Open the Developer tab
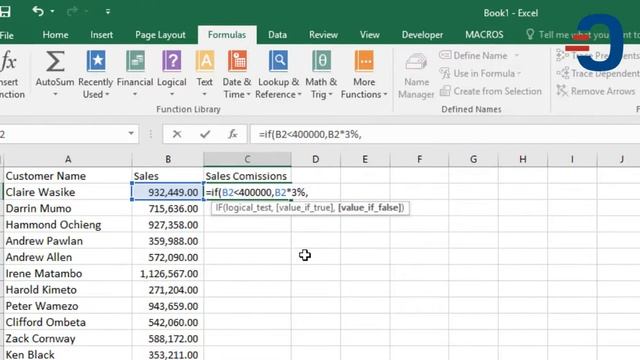The image size is (640, 360). tap(422, 35)
